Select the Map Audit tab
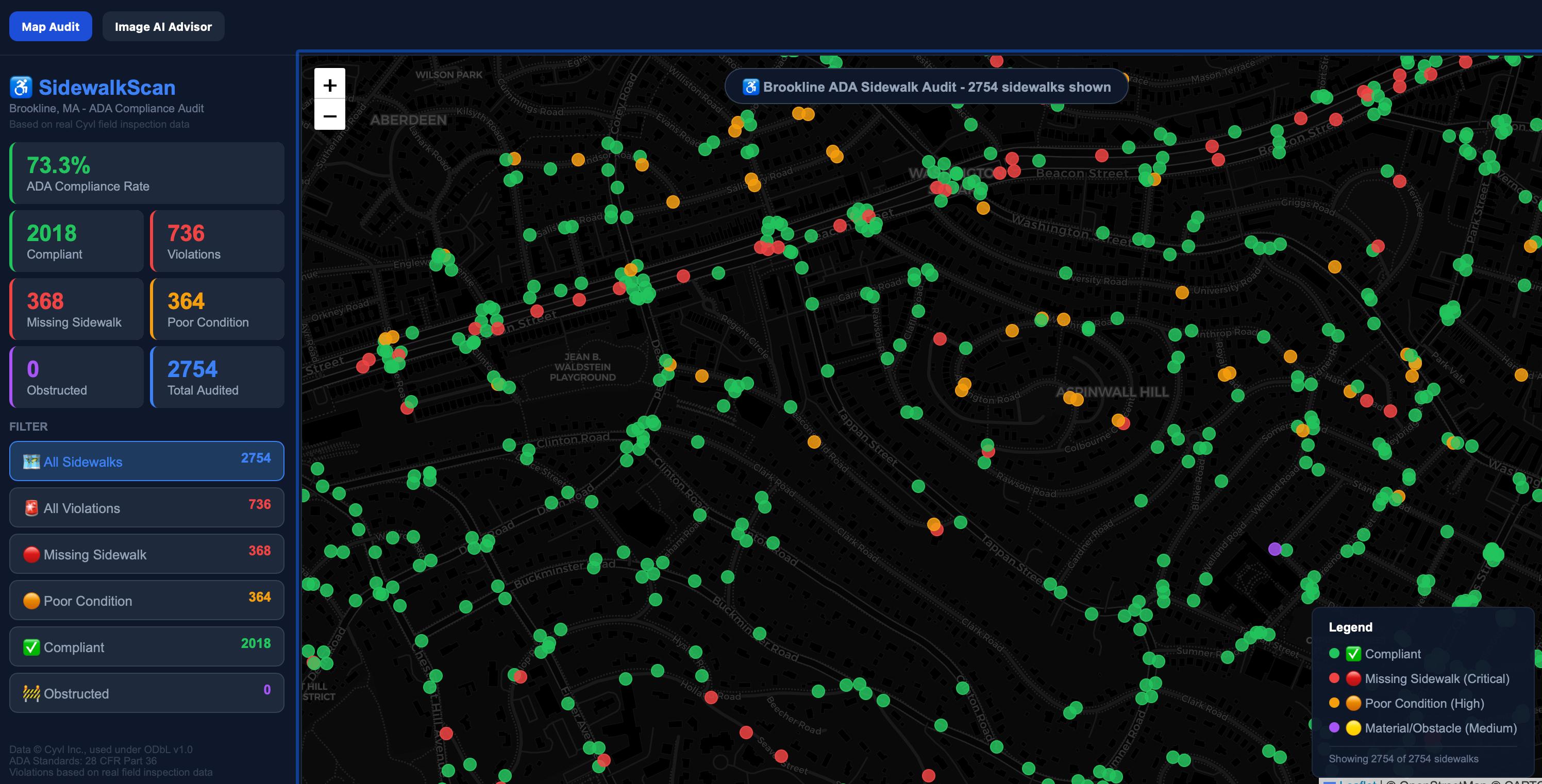1542x784 pixels. click(x=51, y=26)
